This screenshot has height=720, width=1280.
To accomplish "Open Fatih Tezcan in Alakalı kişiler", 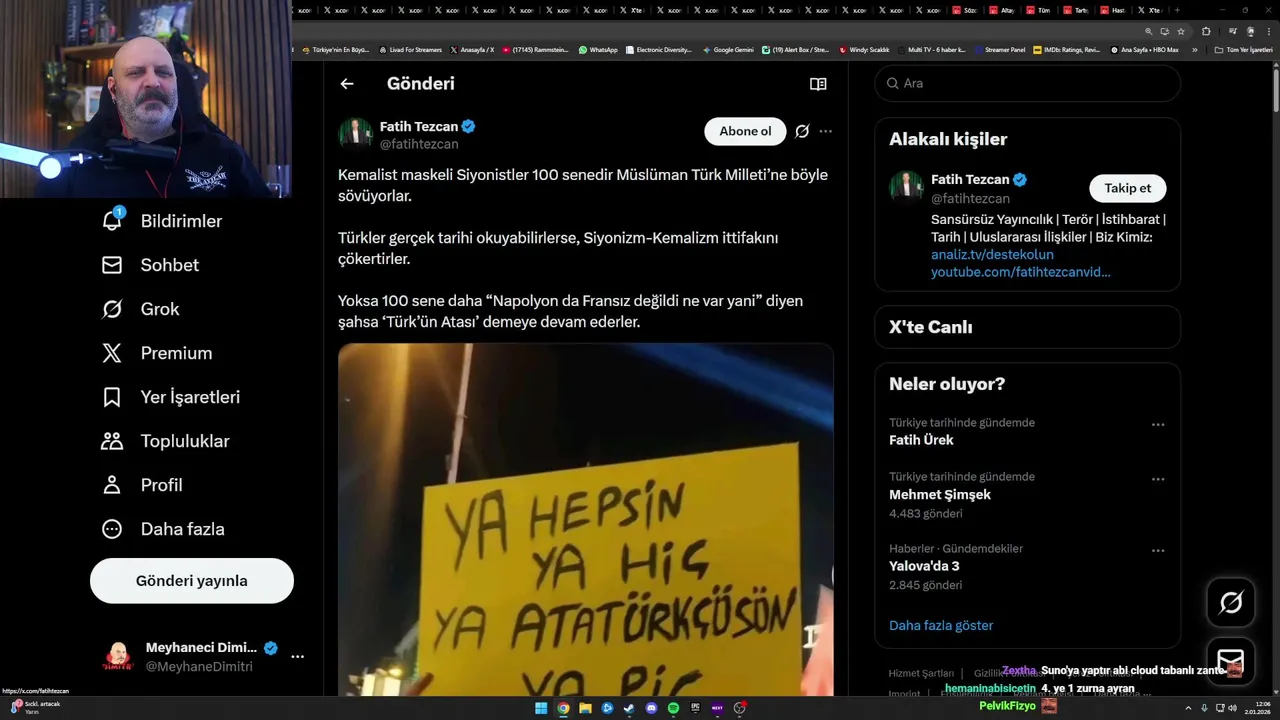I will coord(970,180).
